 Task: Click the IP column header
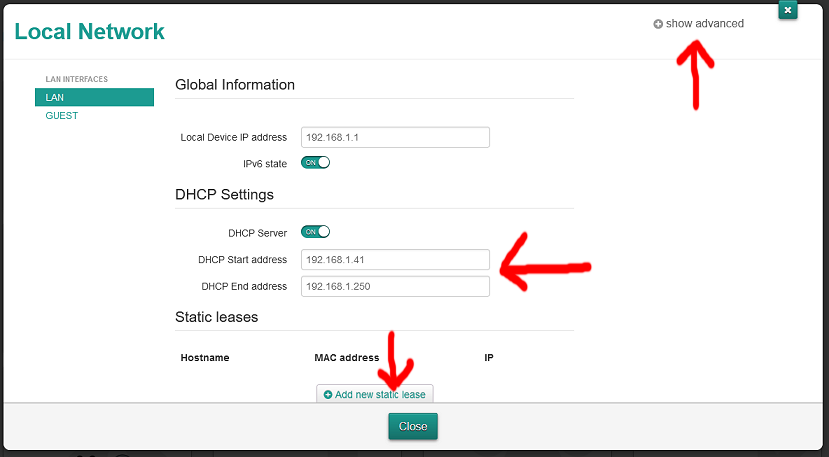(489, 357)
